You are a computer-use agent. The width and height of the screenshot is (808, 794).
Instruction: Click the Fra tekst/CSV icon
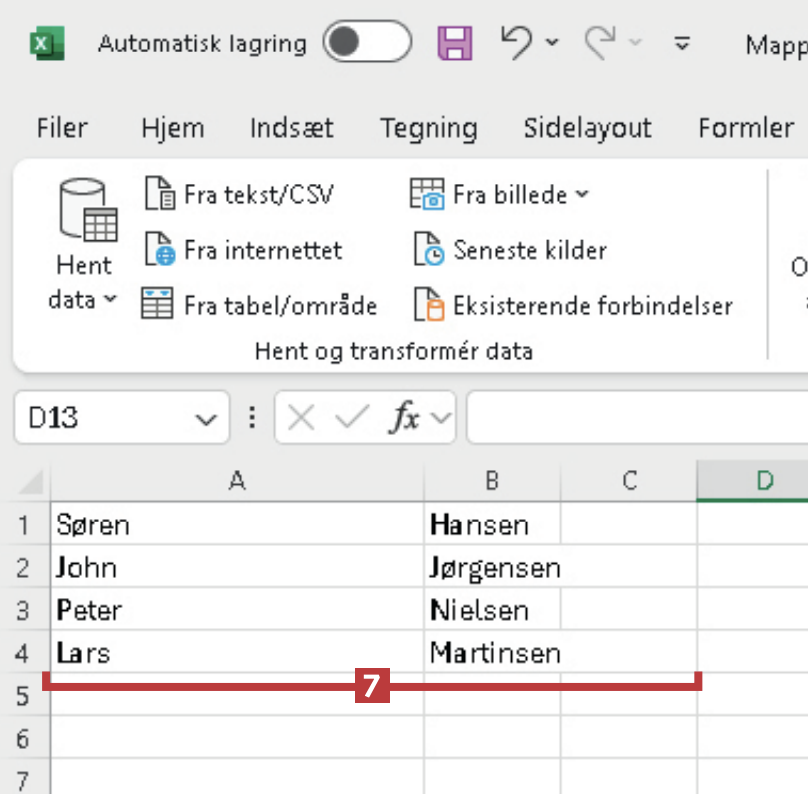point(160,194)
